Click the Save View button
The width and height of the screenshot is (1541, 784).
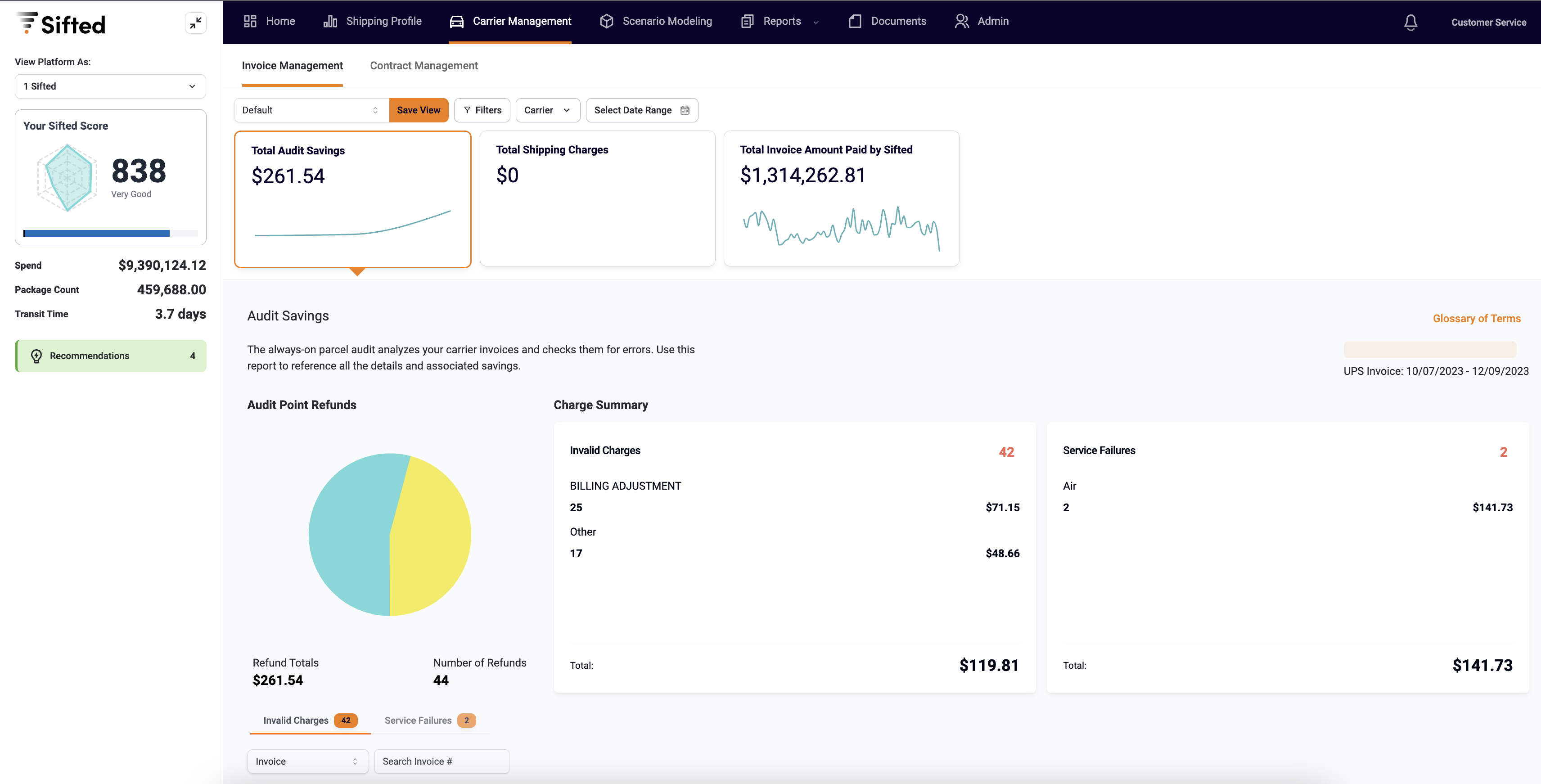(418, 110)
